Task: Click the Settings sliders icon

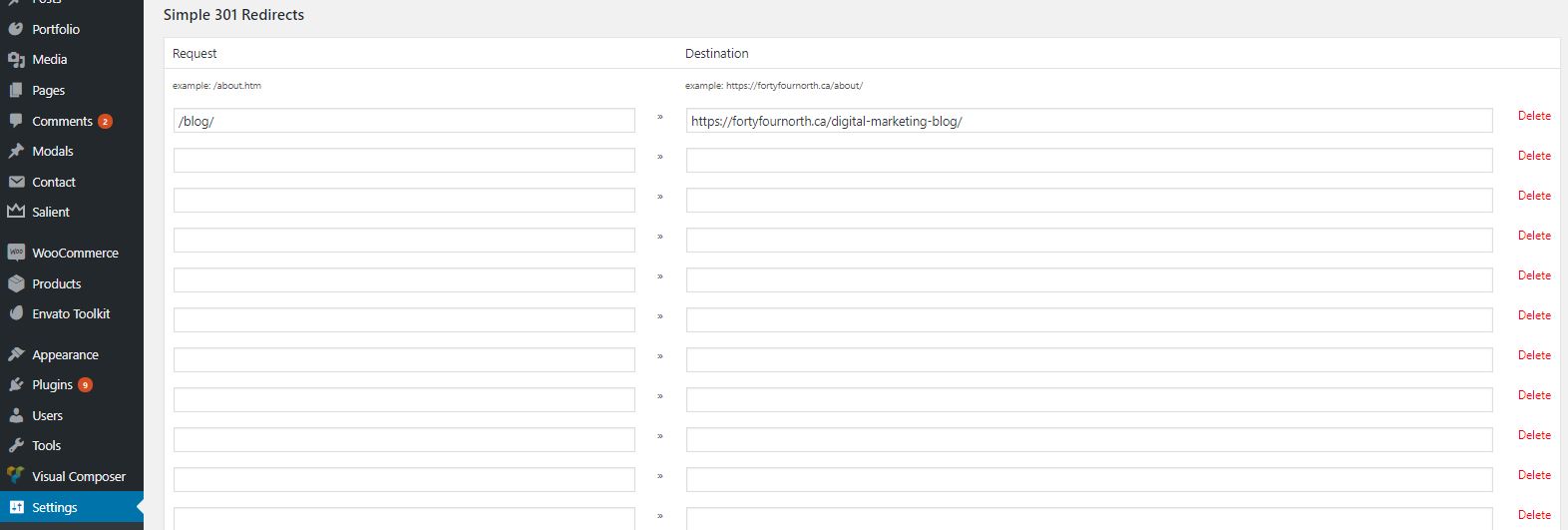Action: pos(16,507)
